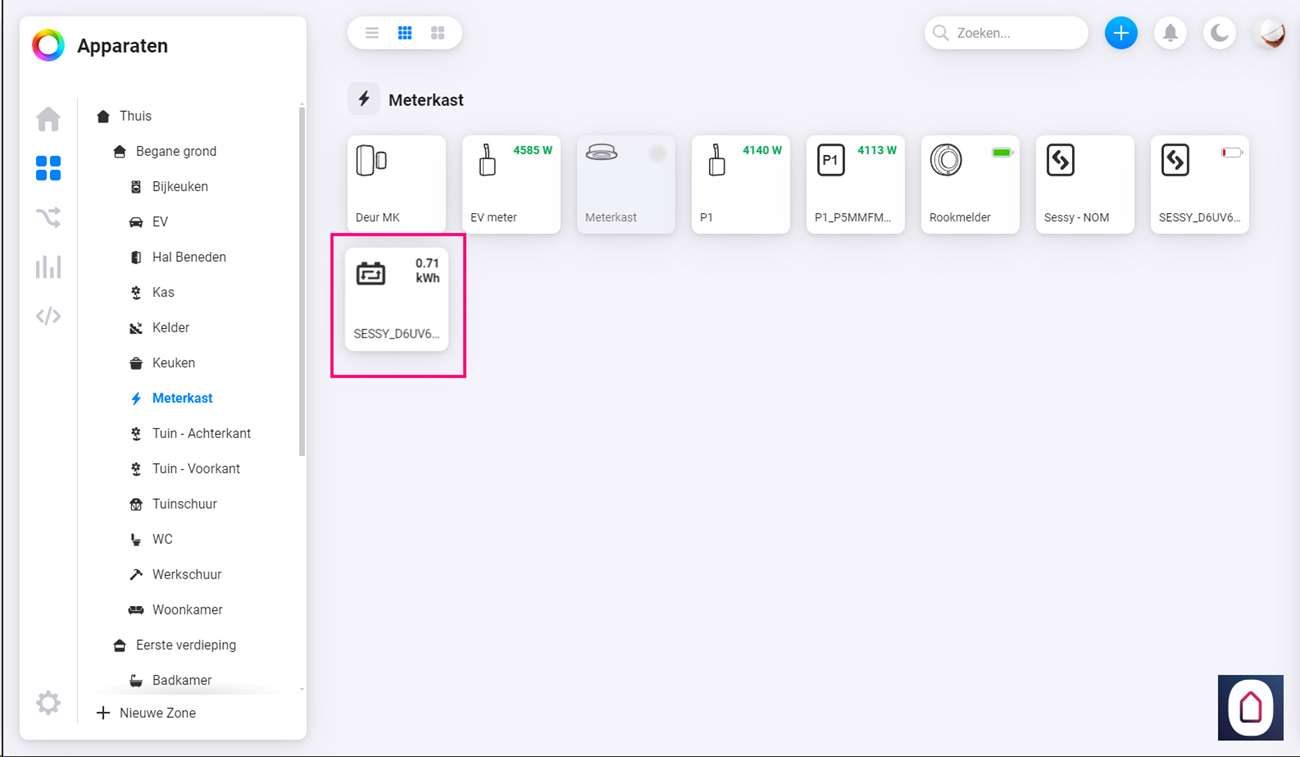This screenshot has width=1300, height=757.
Task: Open the Script code brackets icon
Action: click(48, 316)
